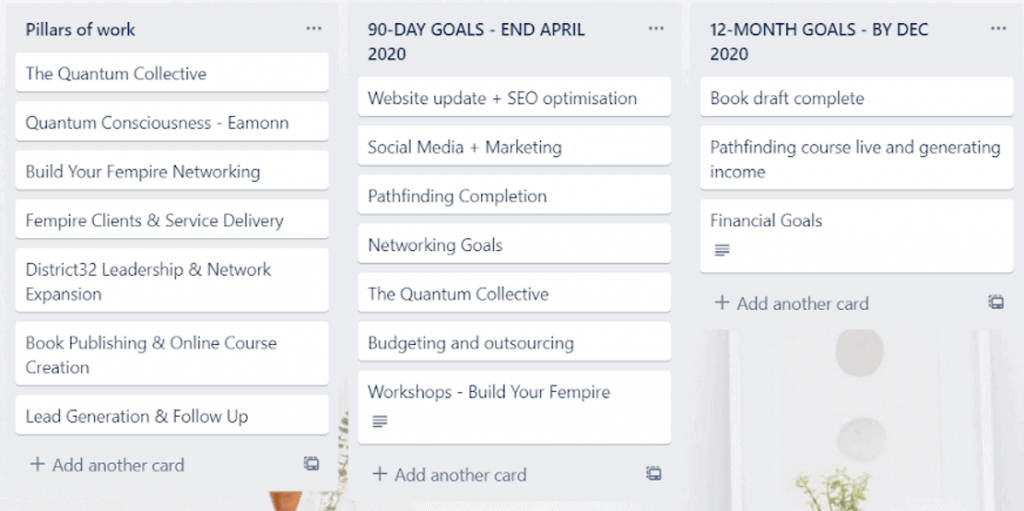Viewport: 1024px width, 511px height.
Task: Open District32 Leadership & Network Expansion card
Action: click(172, 281)
